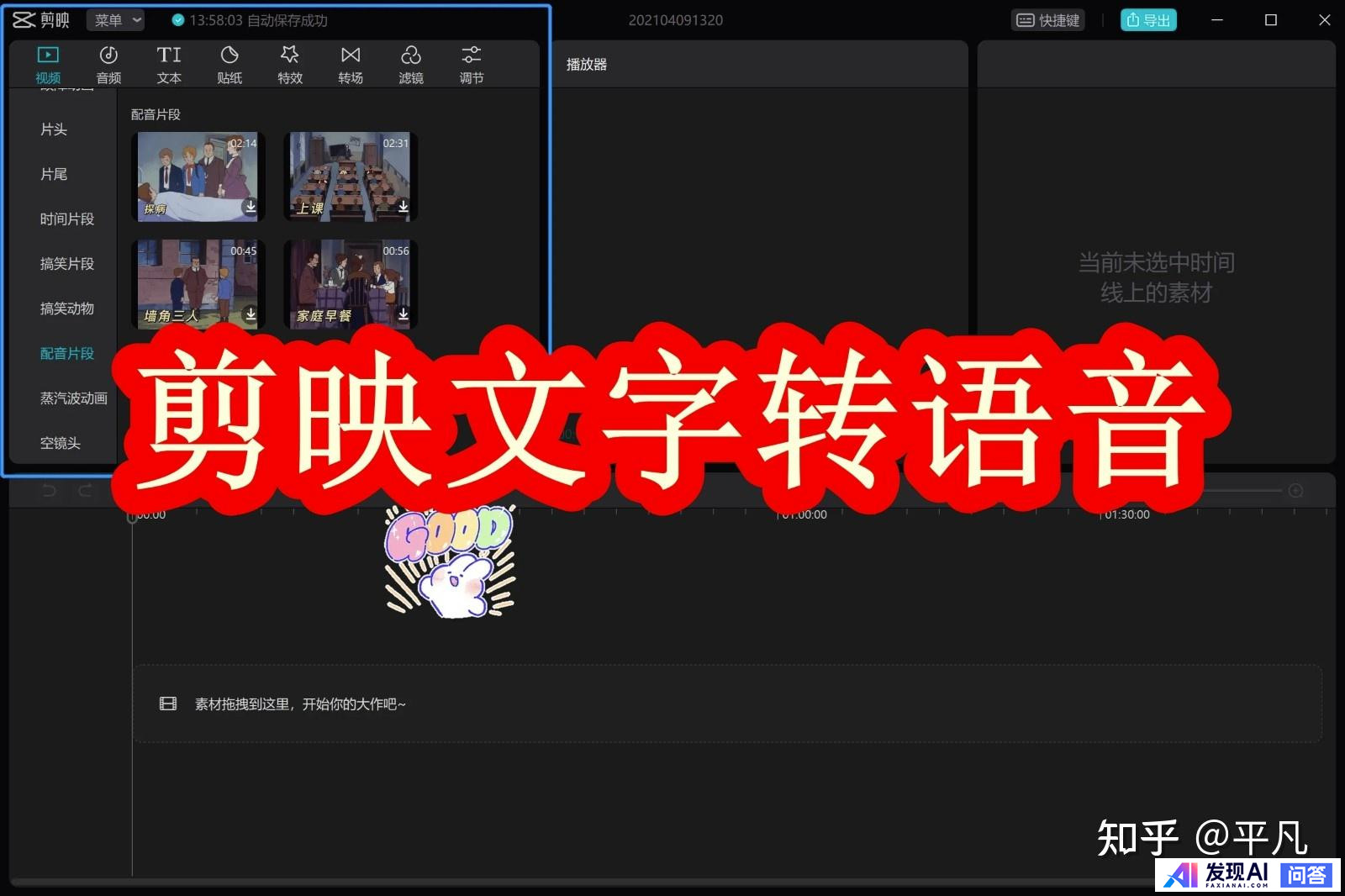1345x896 pixels.
Task: Select the 时间片段 category
Action: (67, 219)
